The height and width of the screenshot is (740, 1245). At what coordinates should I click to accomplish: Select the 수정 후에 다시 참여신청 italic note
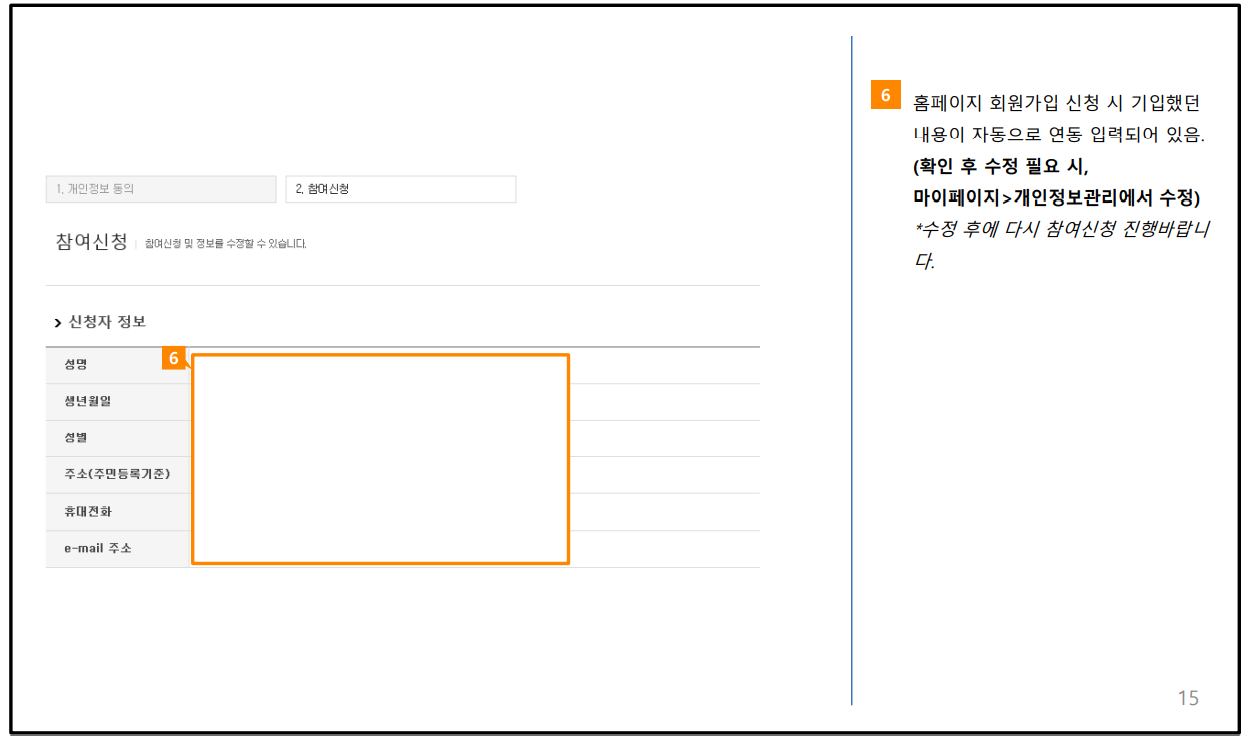click(1055, 228)
